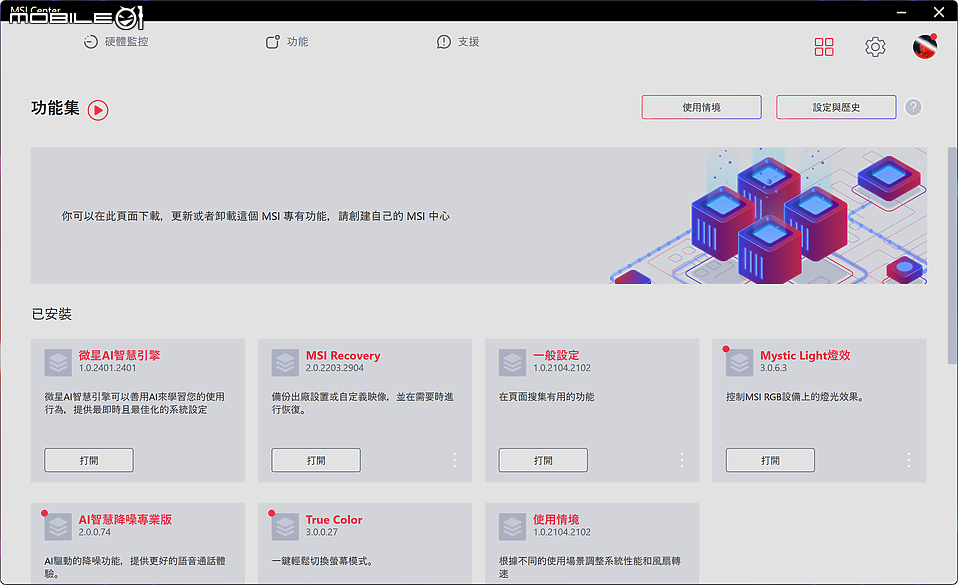Open the 硬體監控 tab
Viewport: 958px width, 585px height.
116,42
